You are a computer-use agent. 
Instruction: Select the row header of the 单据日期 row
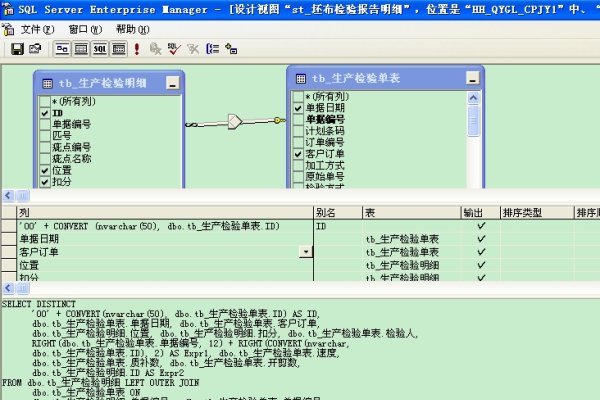tap(9, 239)
